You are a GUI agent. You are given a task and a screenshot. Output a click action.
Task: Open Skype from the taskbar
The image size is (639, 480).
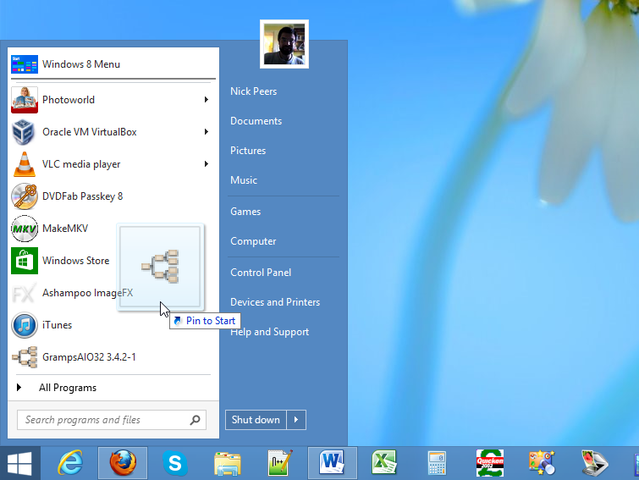(175, 463)
